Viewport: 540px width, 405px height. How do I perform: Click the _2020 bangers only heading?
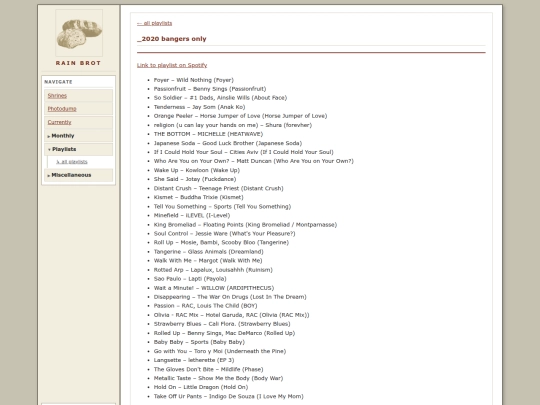tap(172, 39)
